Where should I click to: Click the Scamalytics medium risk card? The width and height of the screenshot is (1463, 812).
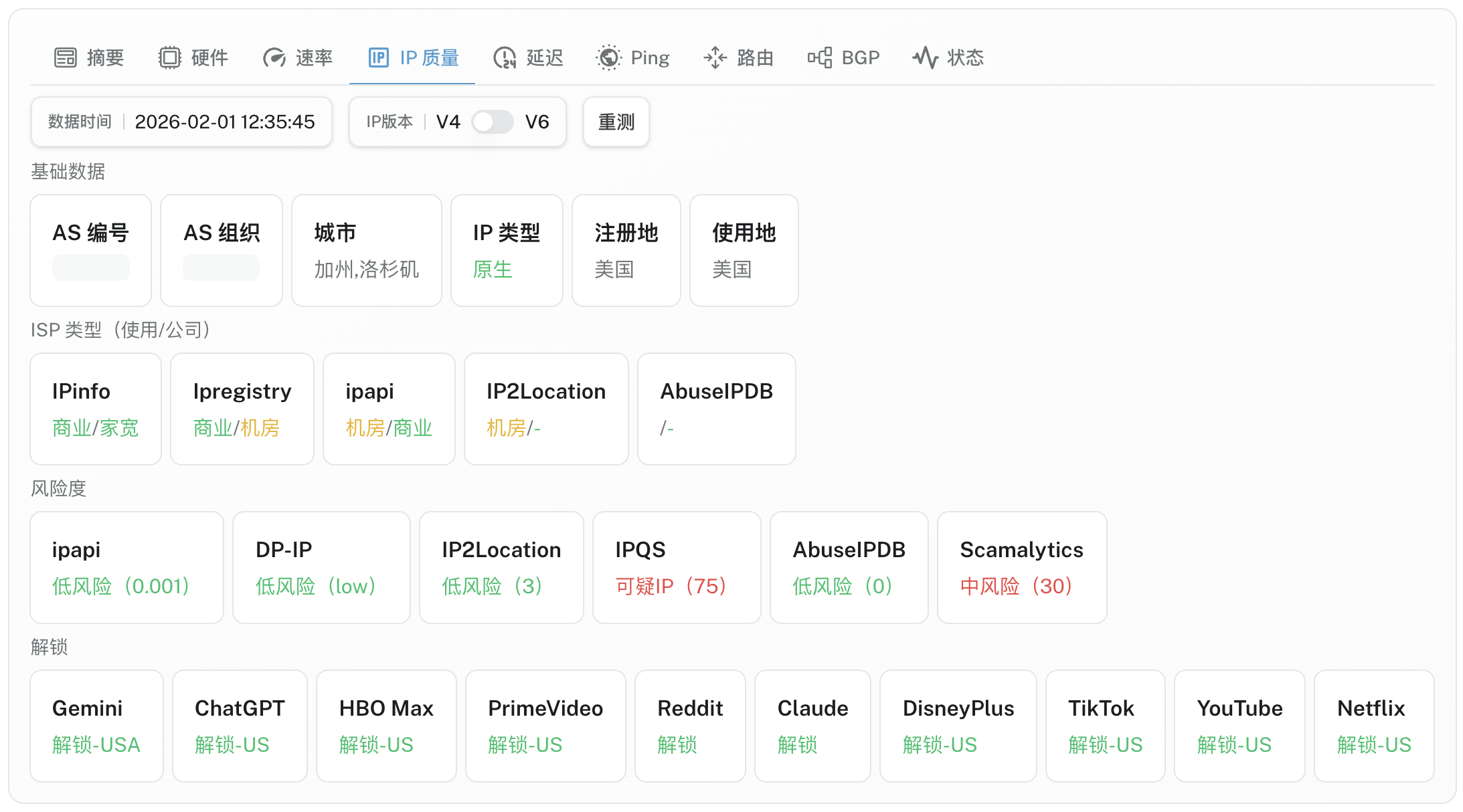1021,567
